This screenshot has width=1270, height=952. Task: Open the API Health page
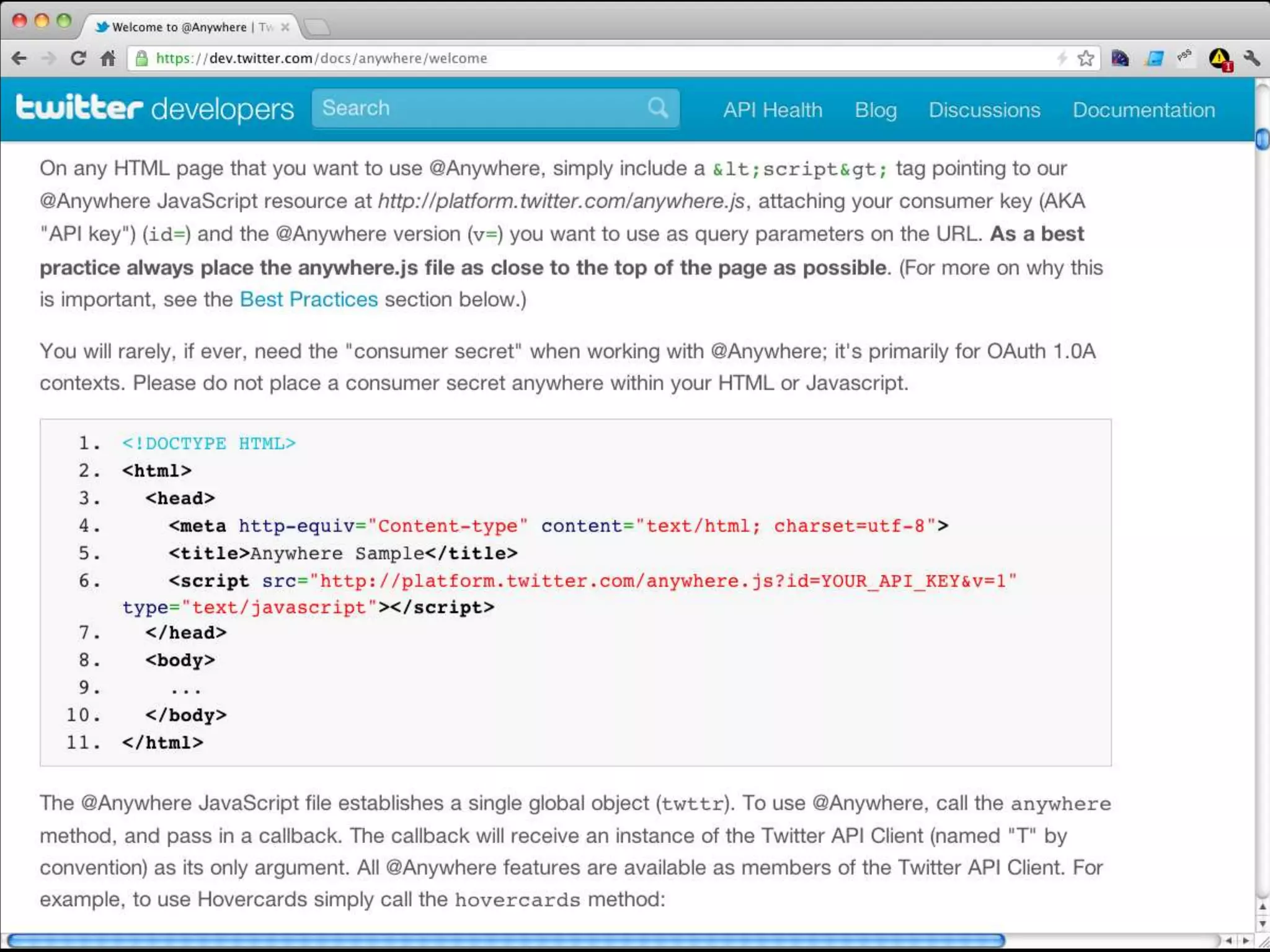pos(773,110)
